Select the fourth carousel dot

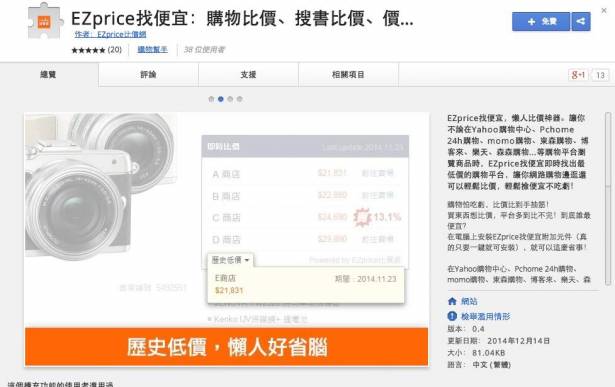(x=240, y=99)
